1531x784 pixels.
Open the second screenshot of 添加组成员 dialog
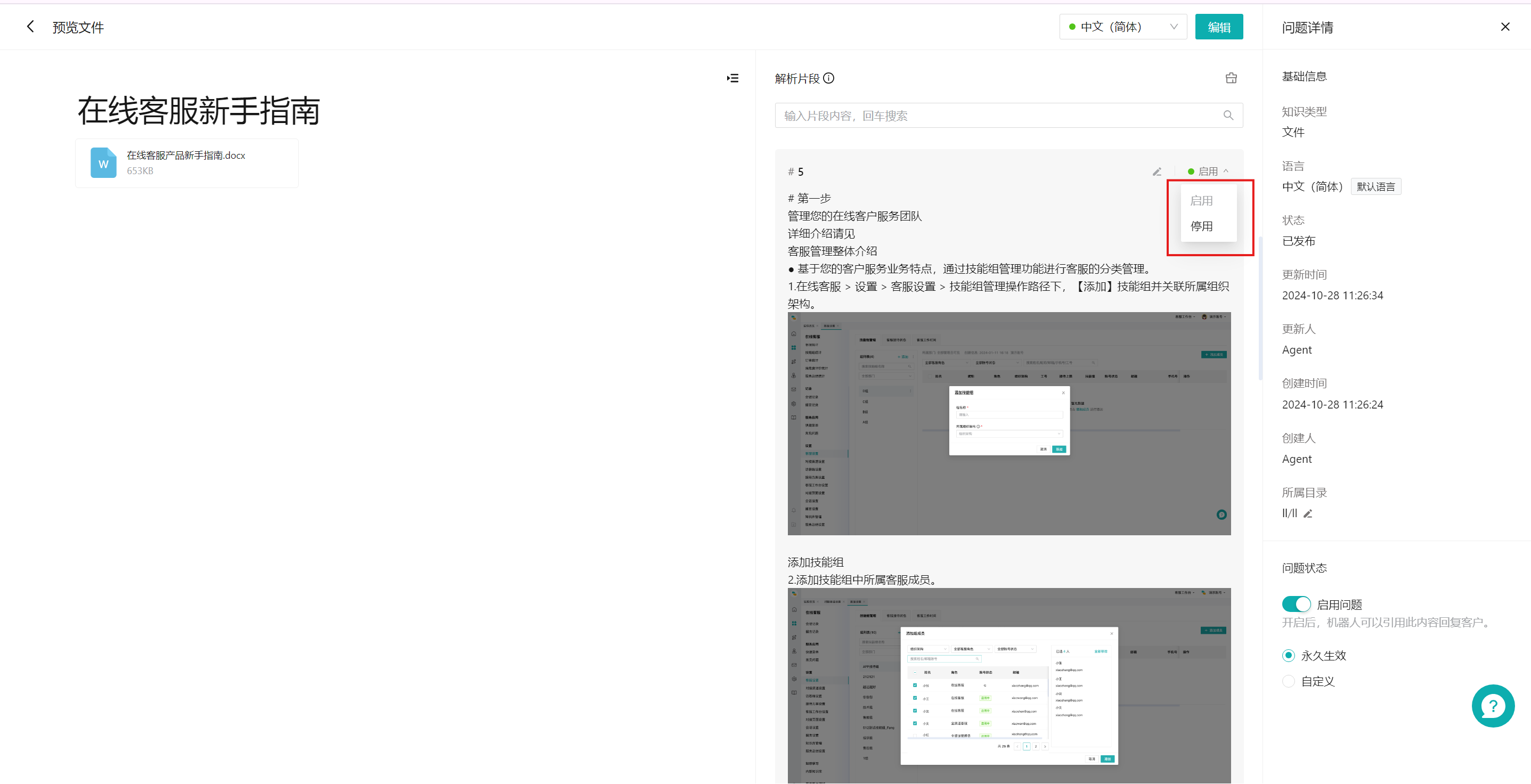pyautogui.click(x=1008, y=686)
